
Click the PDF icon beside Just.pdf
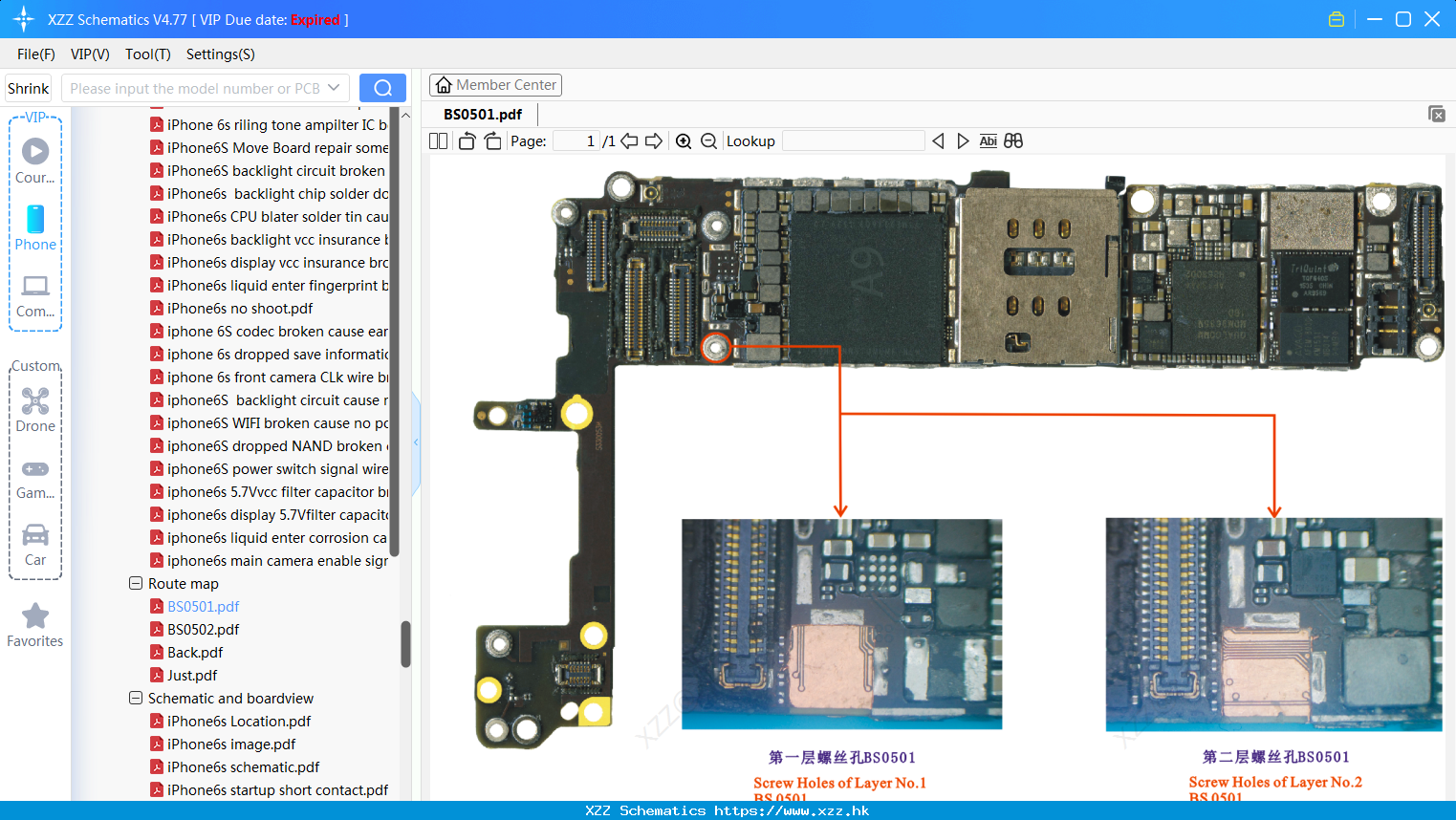tap(157, 675)
